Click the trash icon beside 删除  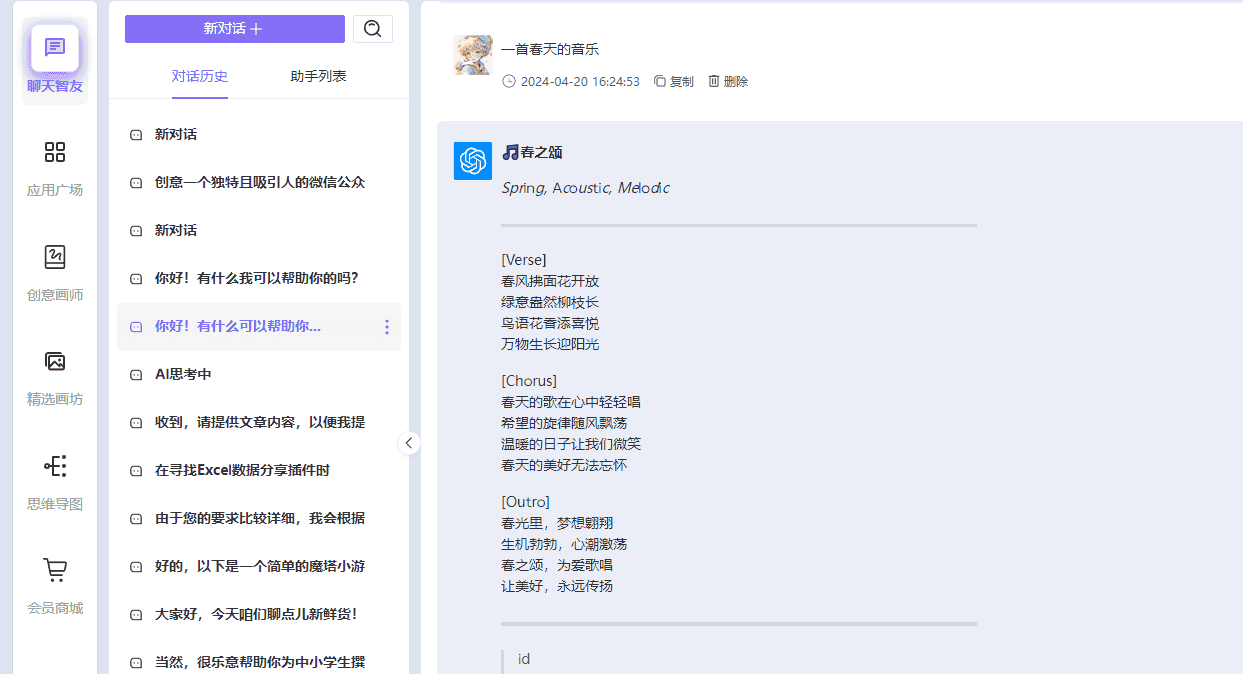tap(712, 81)
